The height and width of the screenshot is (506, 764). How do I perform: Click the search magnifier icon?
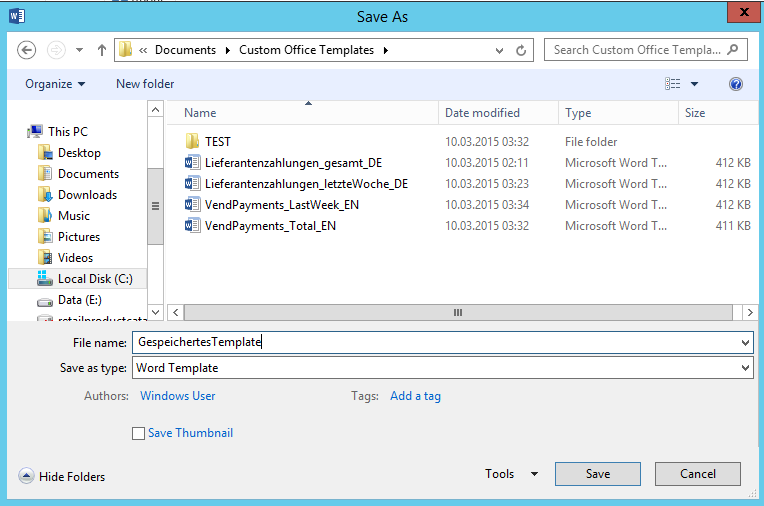(x=734, y=49)
